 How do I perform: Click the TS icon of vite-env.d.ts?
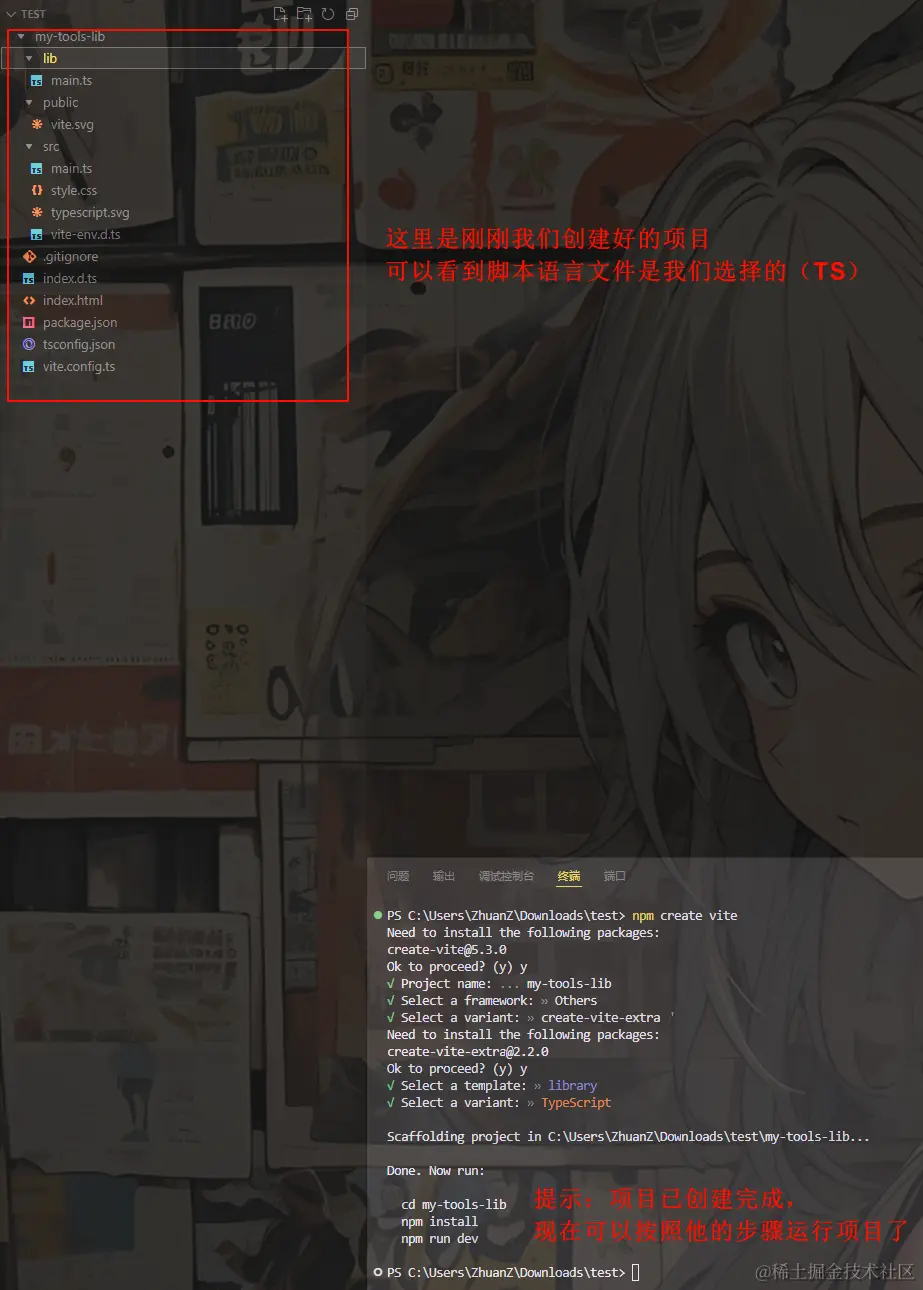click(x=37, y=235)
